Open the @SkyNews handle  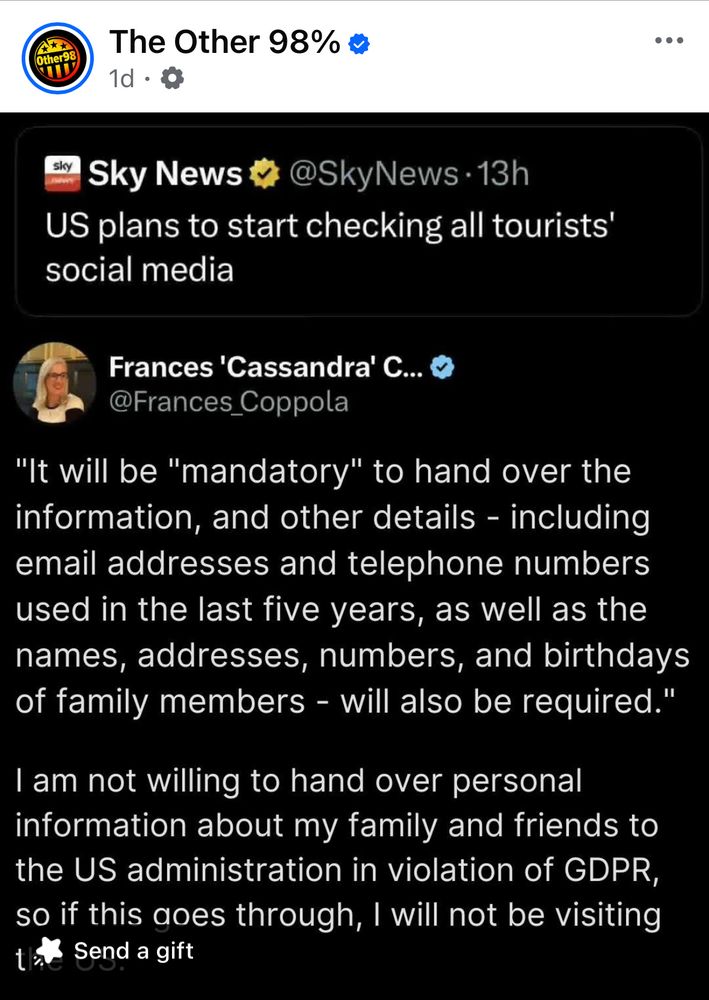(x=374, y=174)
